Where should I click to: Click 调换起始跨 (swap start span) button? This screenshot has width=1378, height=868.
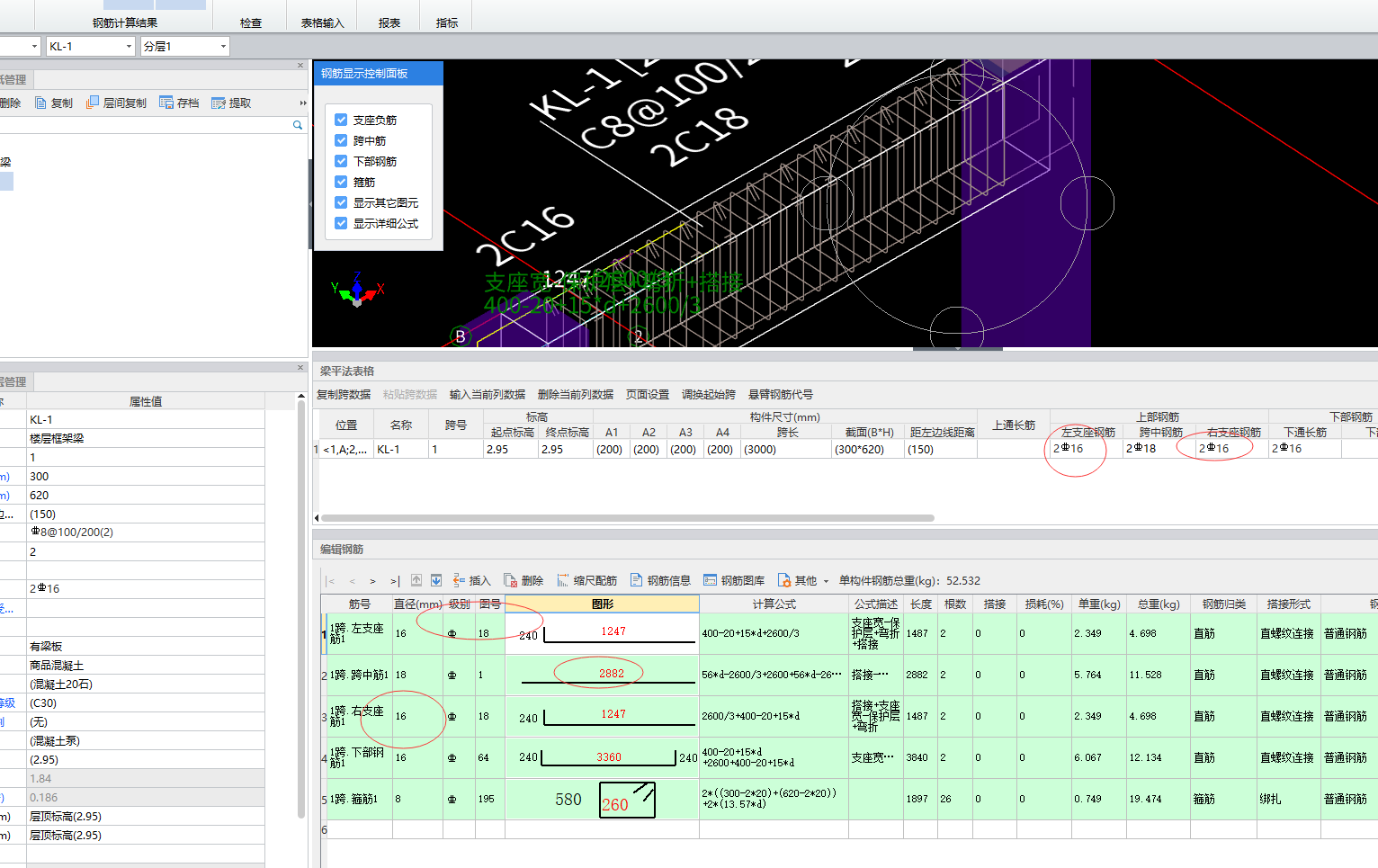(709, 394)
